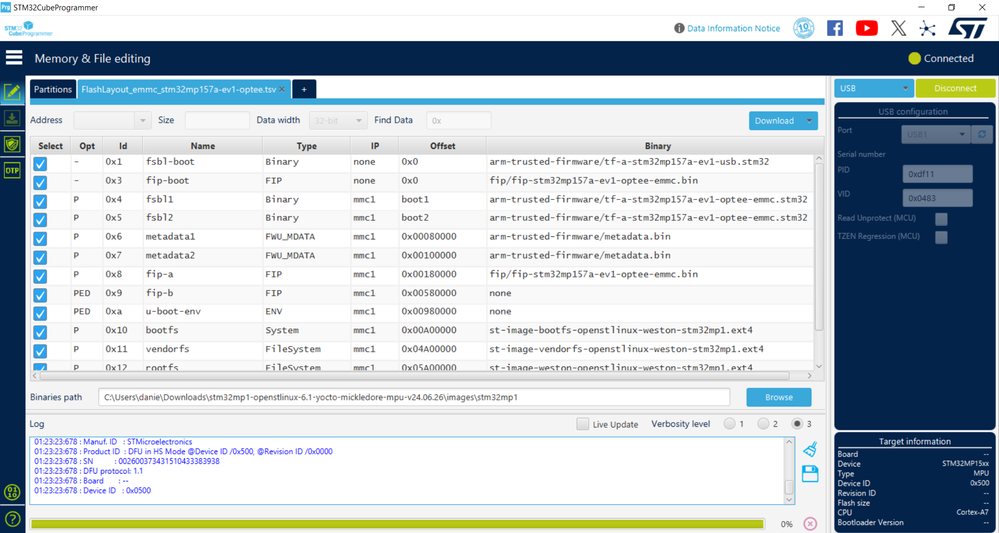Open the binary 01/10 sidebar icon

point(12,492)
